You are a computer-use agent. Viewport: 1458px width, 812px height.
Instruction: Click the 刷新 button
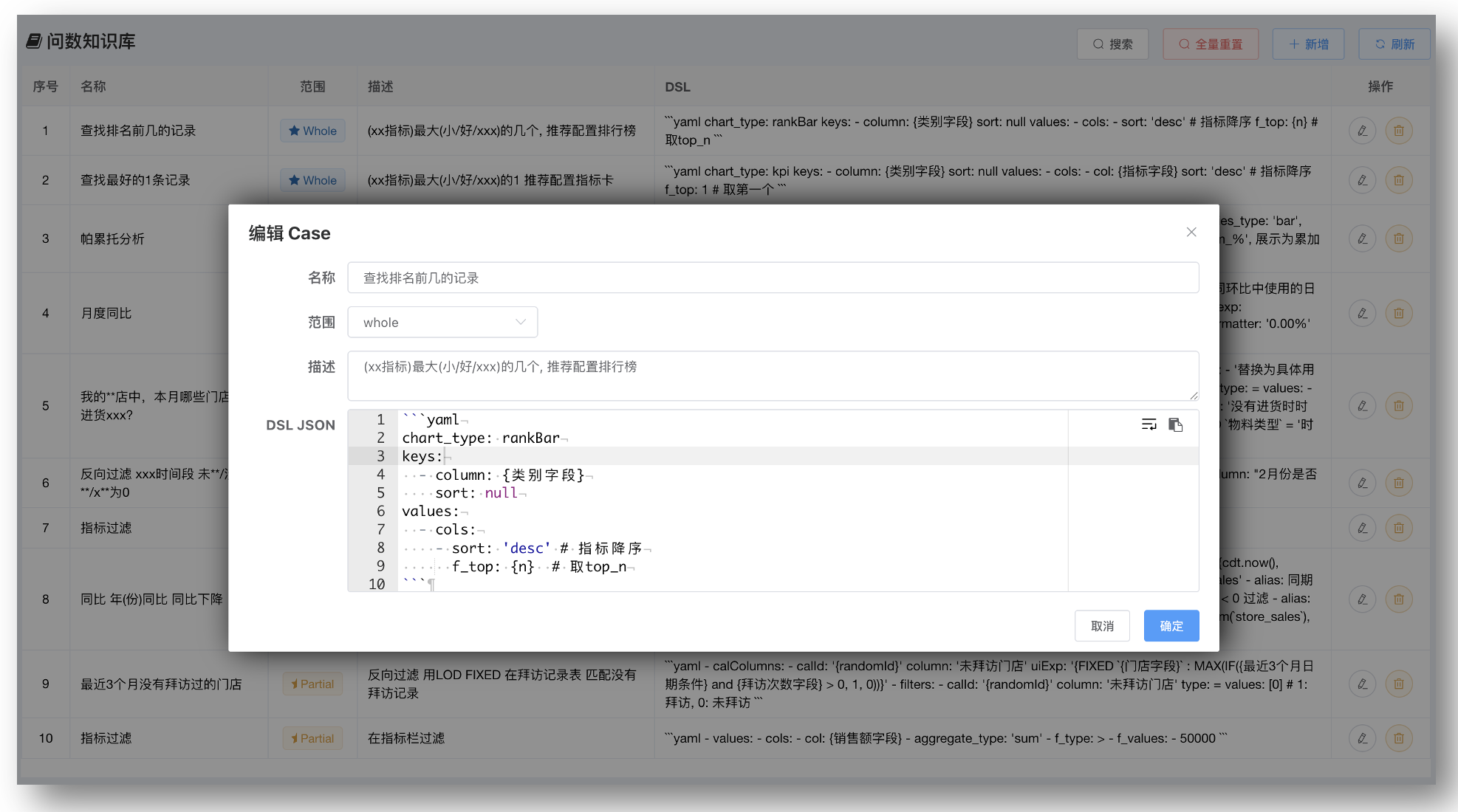1394,44
